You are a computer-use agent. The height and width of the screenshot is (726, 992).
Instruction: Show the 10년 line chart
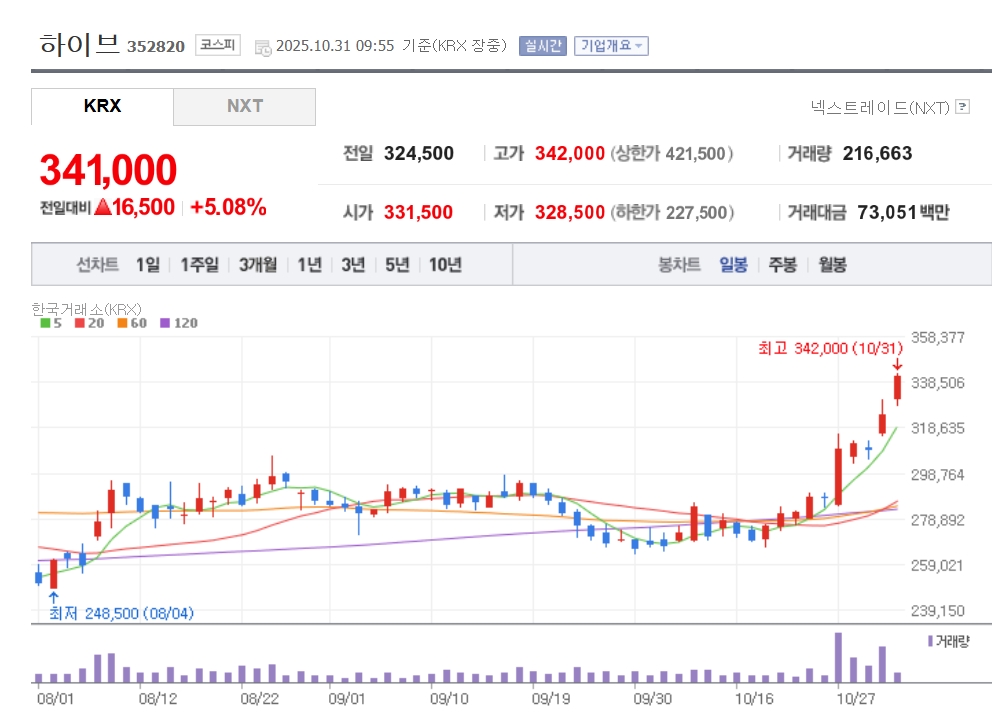coord(445,265)
